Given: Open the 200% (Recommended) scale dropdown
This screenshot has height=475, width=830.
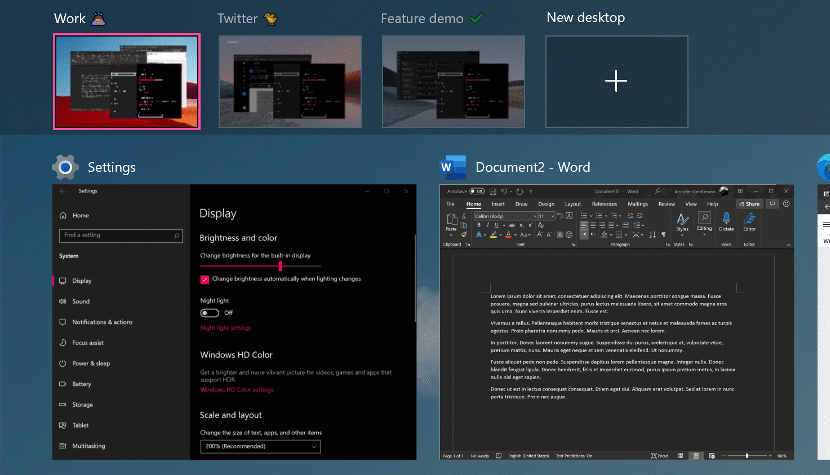Looking at the screenshot, I should tap(260, 446).
